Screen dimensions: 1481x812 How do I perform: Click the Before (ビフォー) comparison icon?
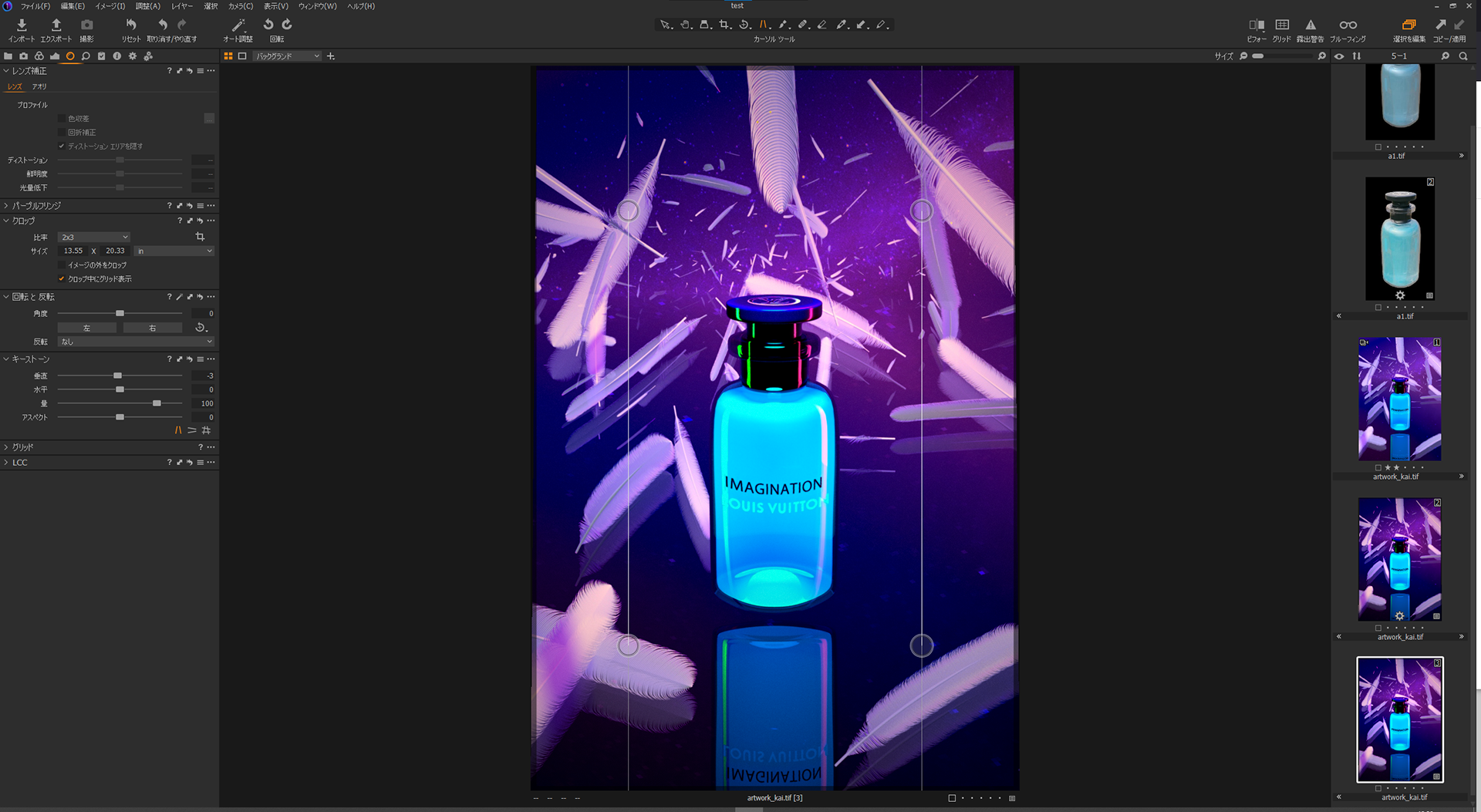coord(1256,25)
